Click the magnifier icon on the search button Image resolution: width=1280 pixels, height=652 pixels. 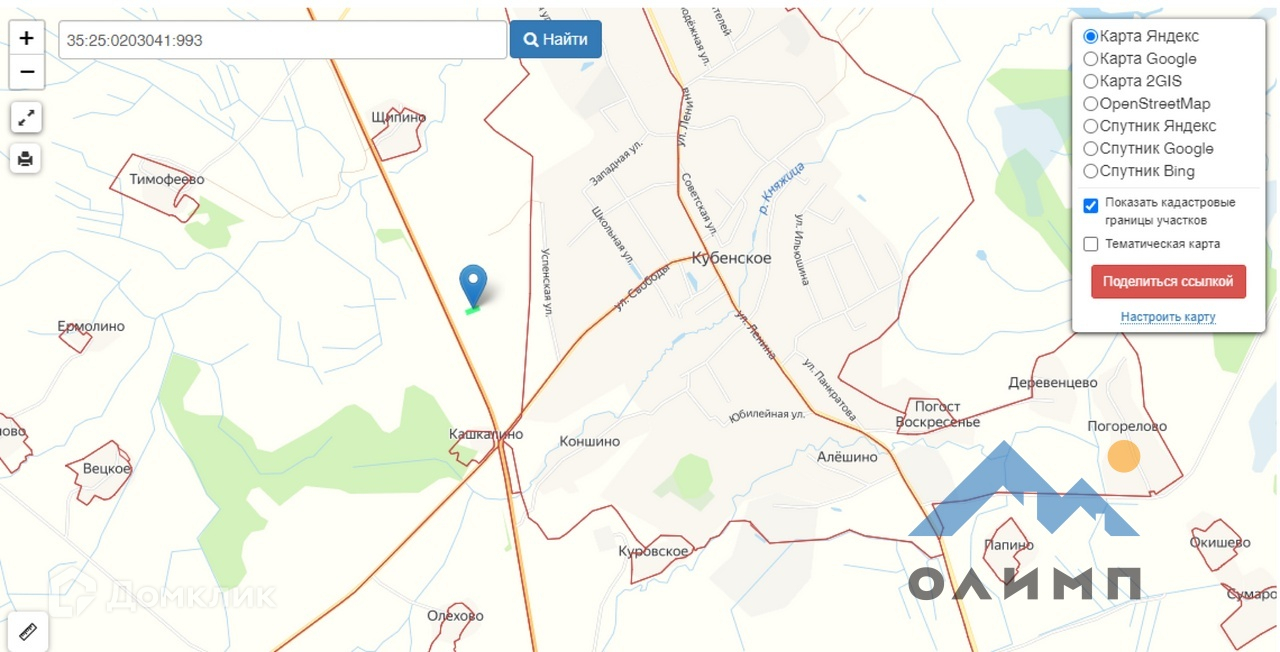pos(529,40)
